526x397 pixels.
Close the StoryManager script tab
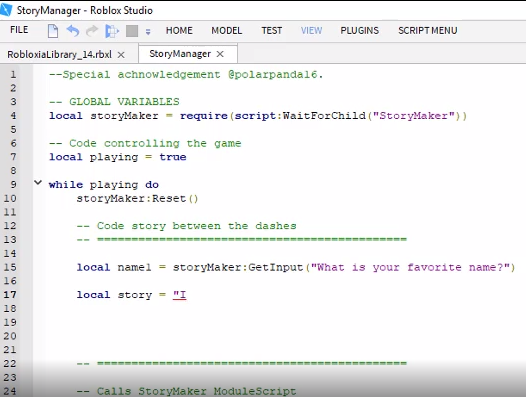(220, 54)
